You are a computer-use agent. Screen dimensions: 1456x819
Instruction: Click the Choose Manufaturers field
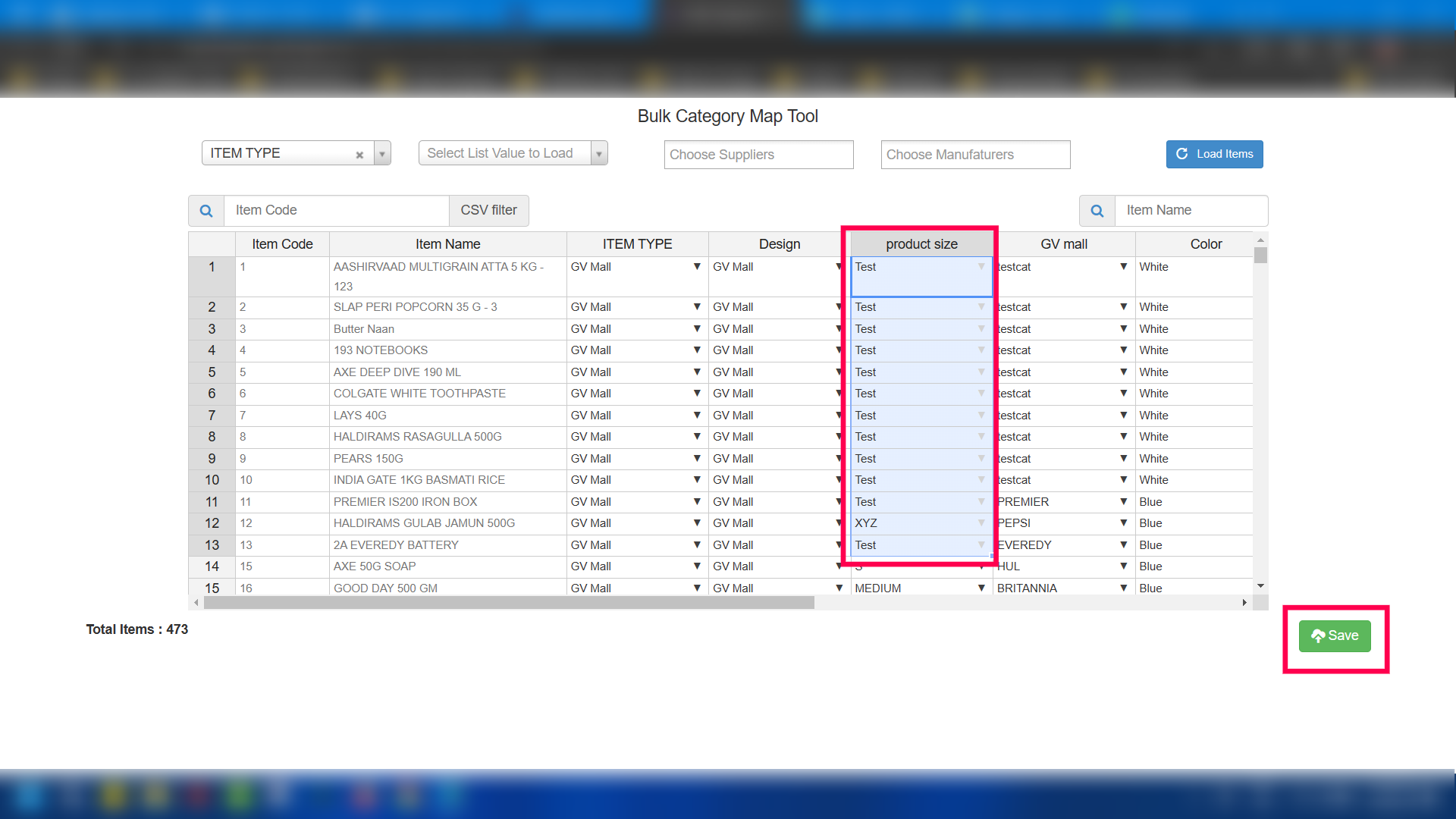tap(975, 155)
